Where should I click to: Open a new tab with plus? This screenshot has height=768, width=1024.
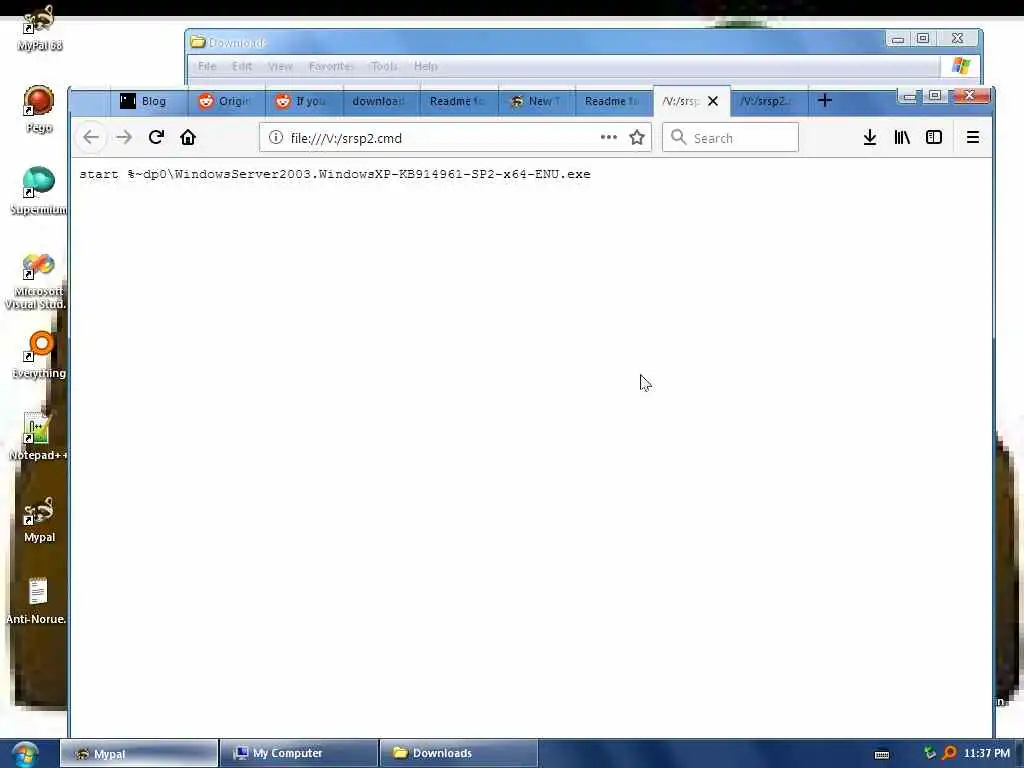coord(825,101)
